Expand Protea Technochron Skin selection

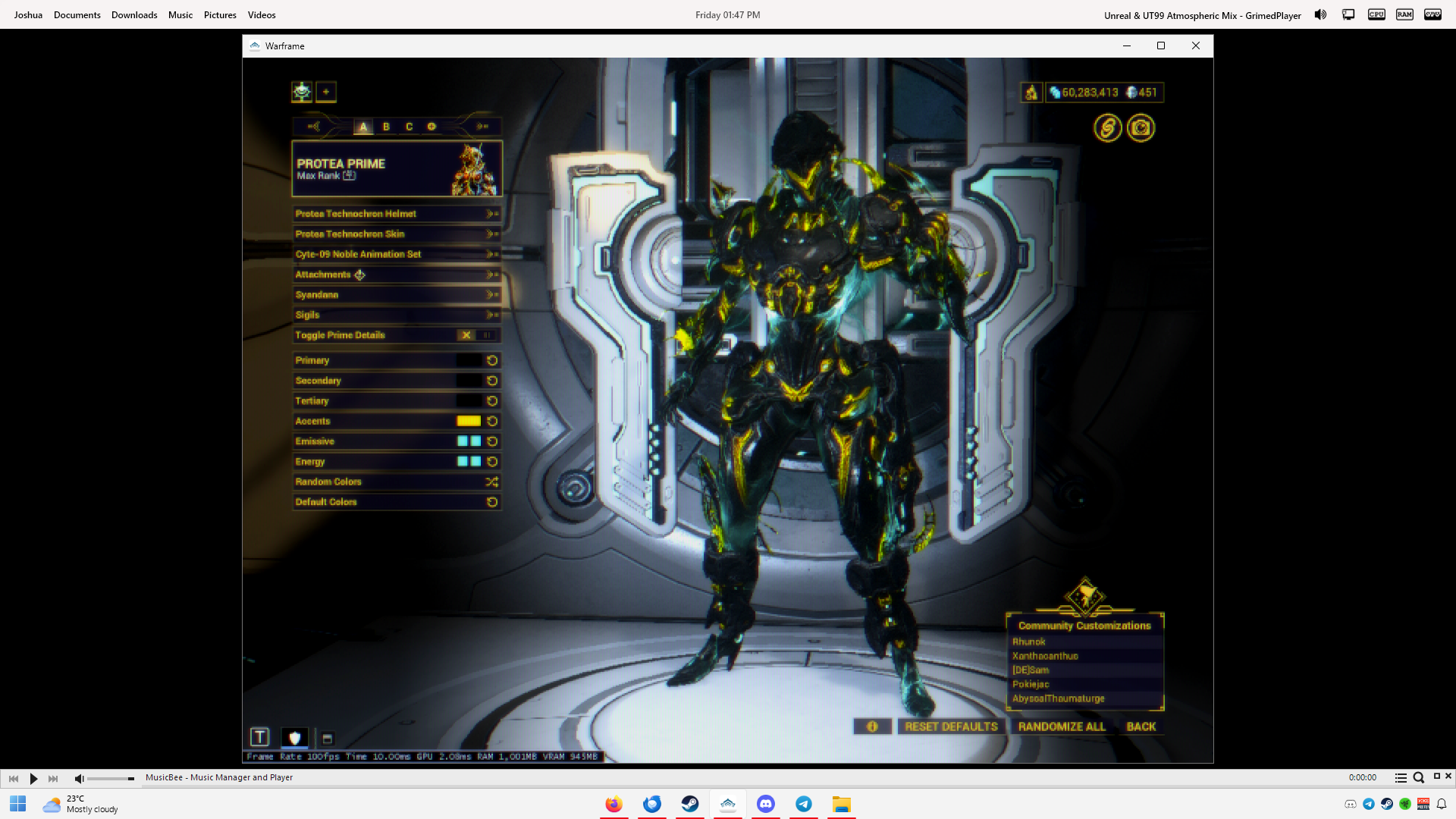397,234
